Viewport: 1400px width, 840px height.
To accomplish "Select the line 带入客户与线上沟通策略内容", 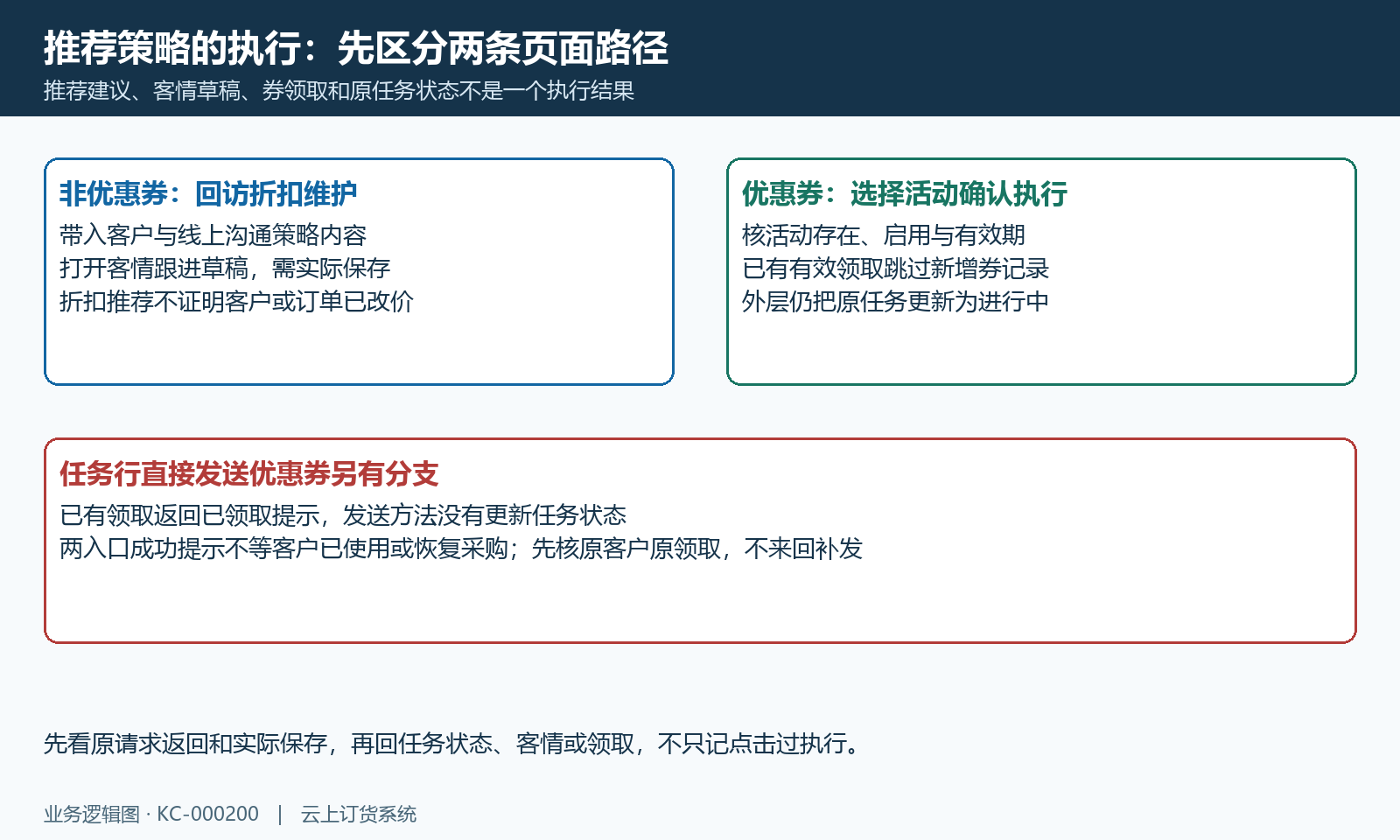I will 213,235.
